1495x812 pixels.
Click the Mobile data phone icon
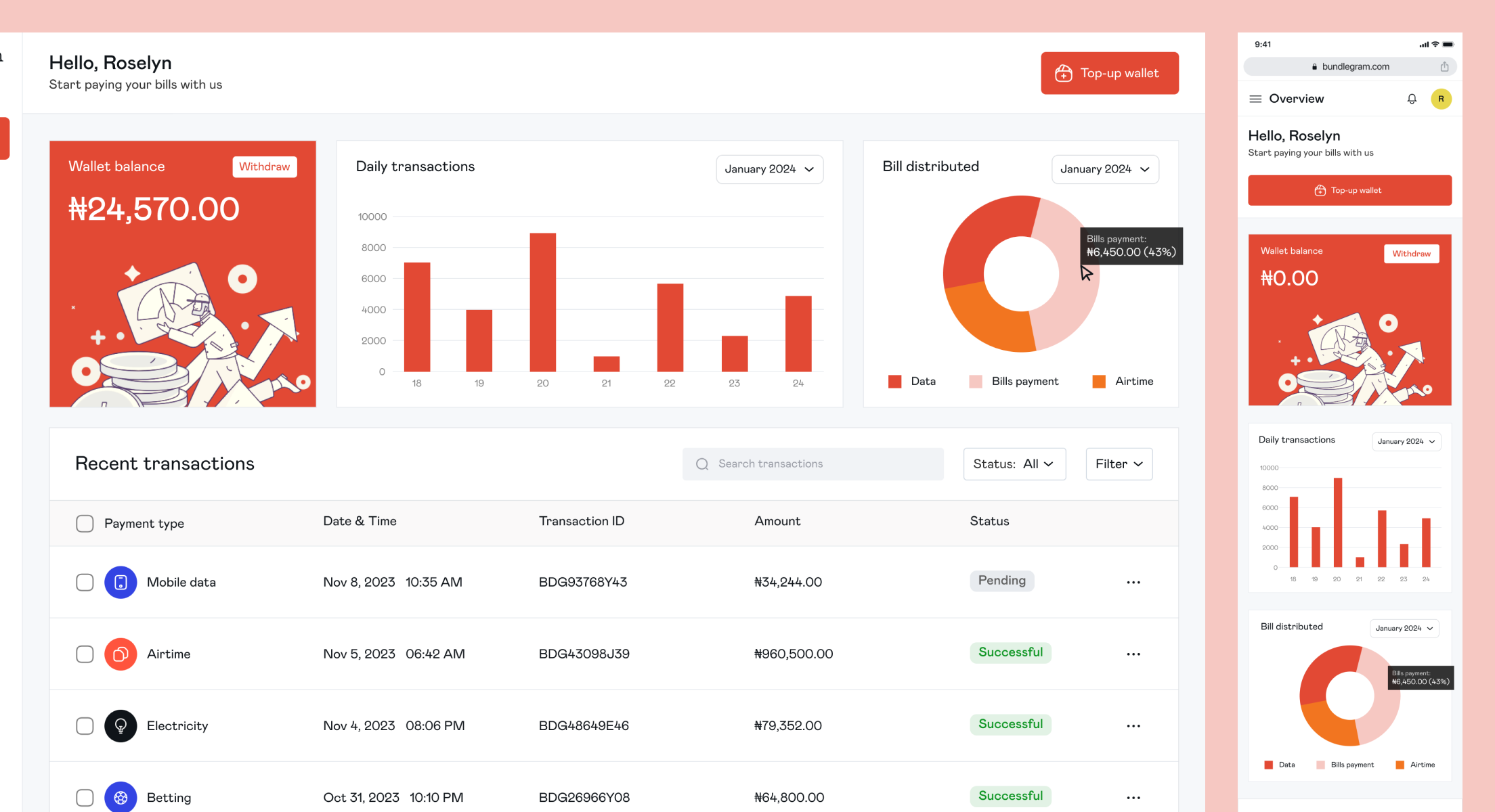pos(121,582)
